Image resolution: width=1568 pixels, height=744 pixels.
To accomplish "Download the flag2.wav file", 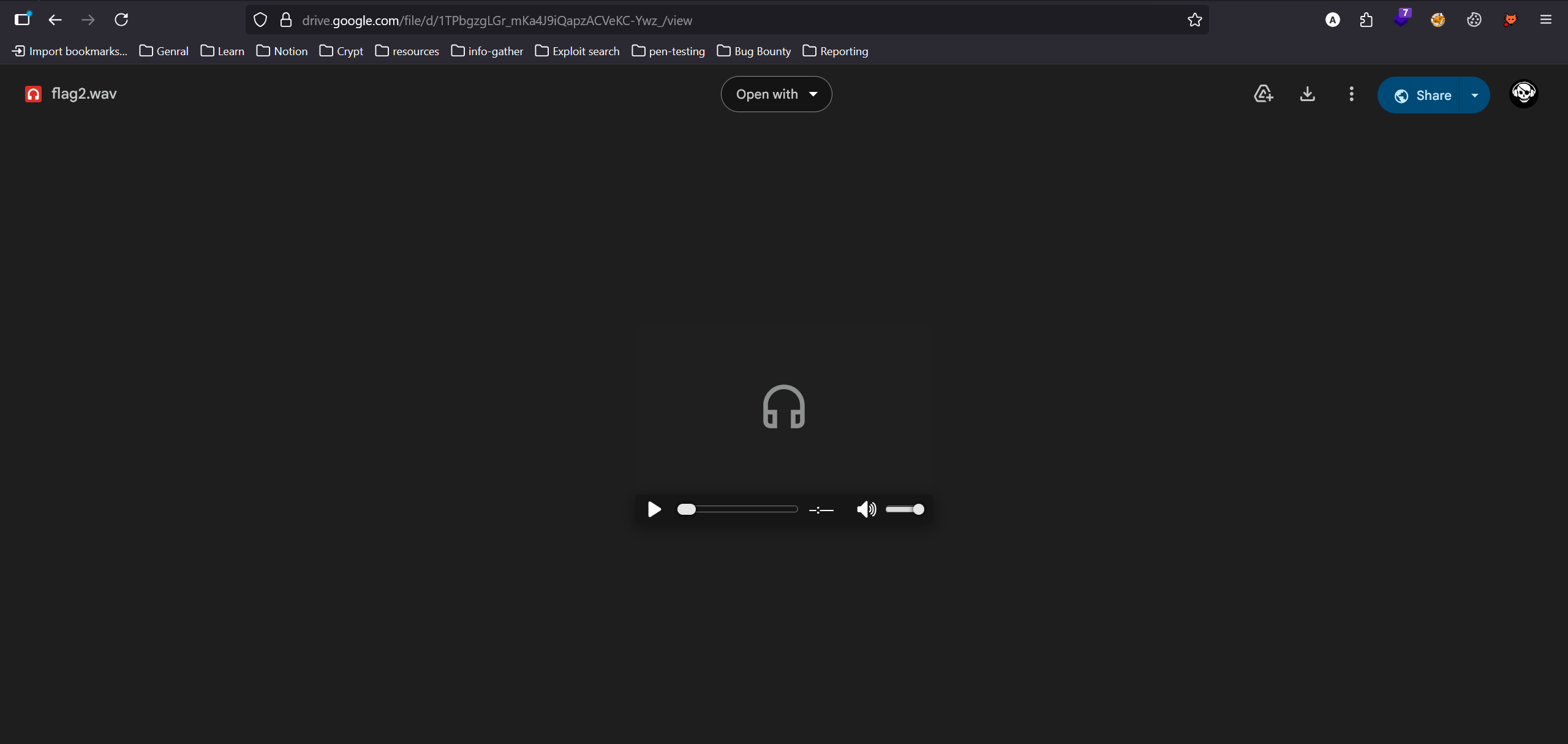I will point(1307,94).
